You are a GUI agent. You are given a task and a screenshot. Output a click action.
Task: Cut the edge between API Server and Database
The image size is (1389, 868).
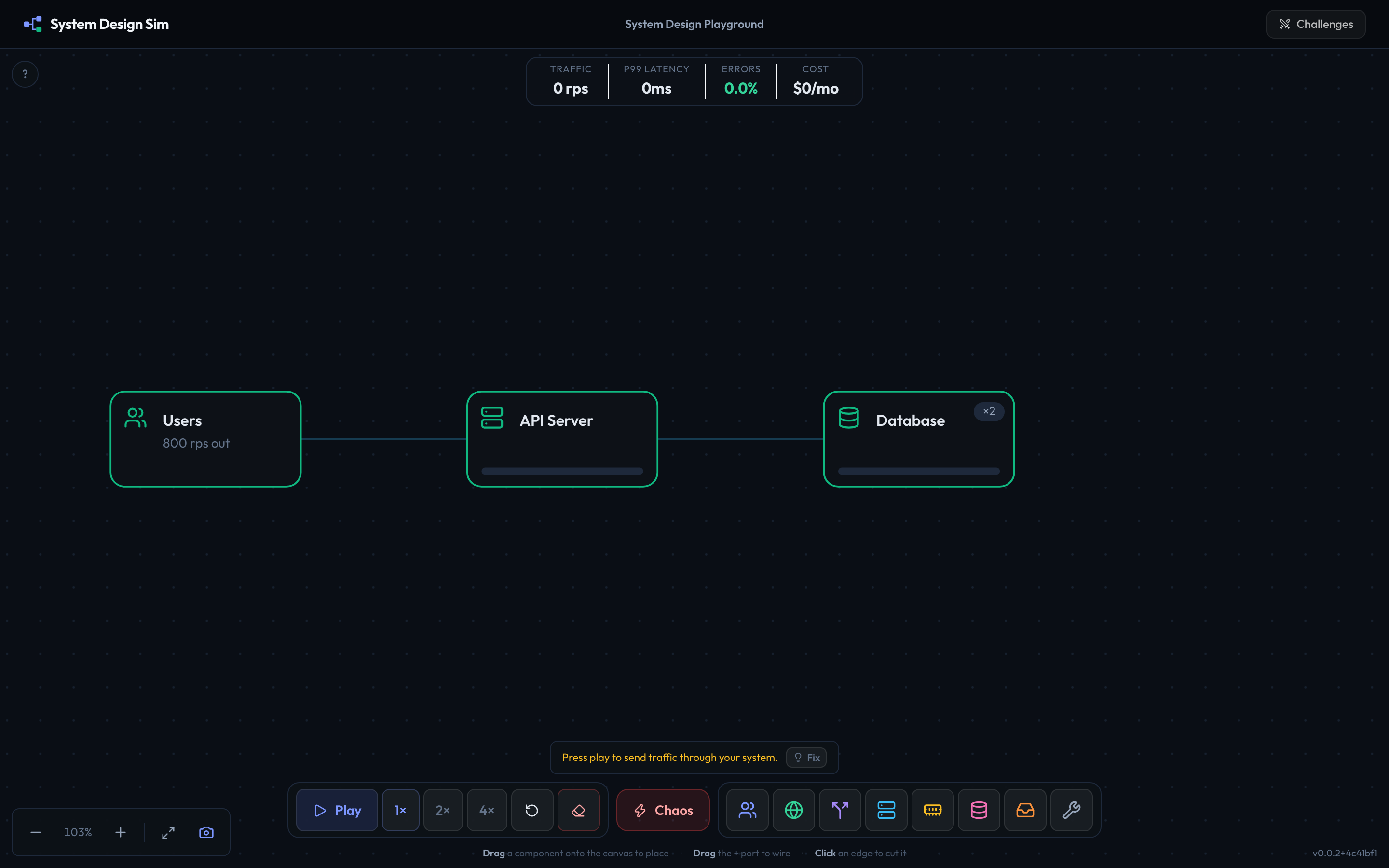pyautogui.click(x=740, y=439)
